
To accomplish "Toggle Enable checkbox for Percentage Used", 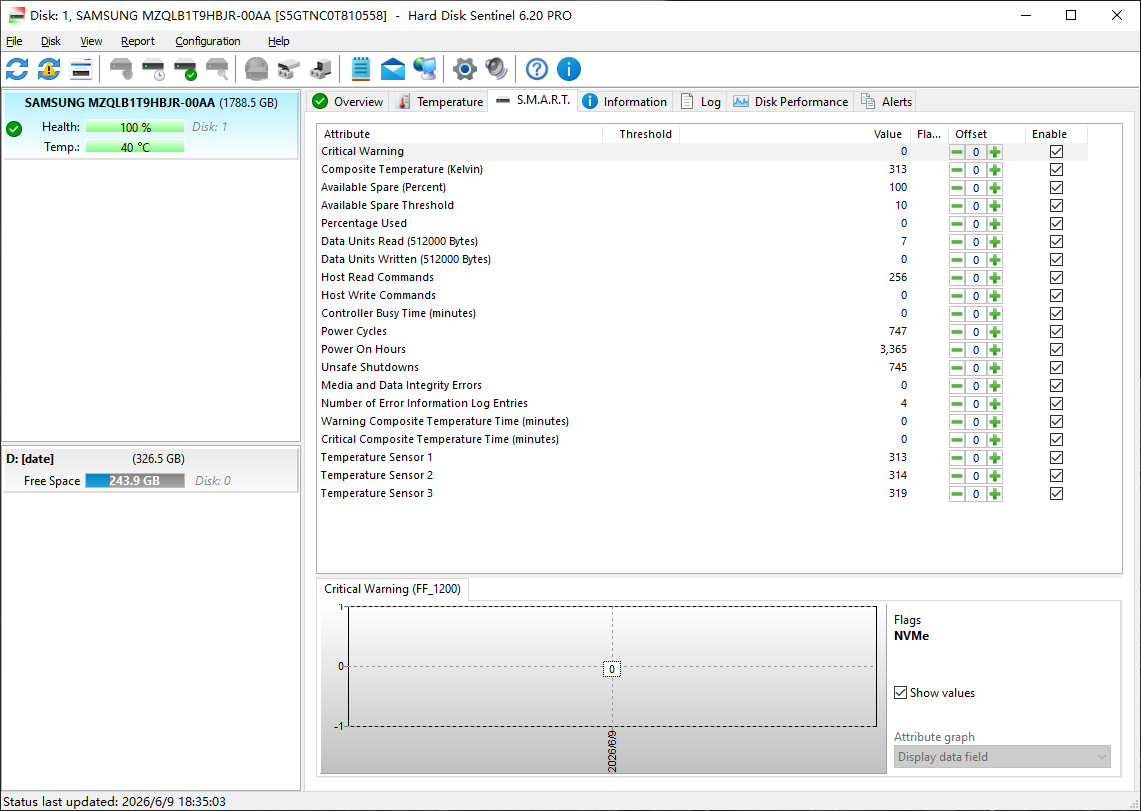I will click(x=1057, y=223).
